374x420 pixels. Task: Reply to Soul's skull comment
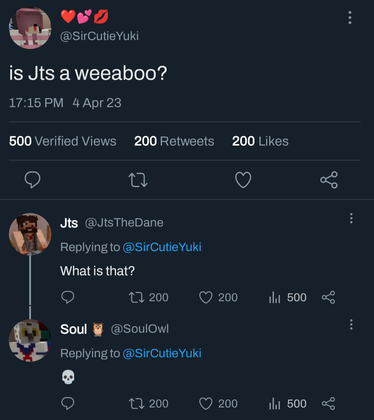point(68,403)
